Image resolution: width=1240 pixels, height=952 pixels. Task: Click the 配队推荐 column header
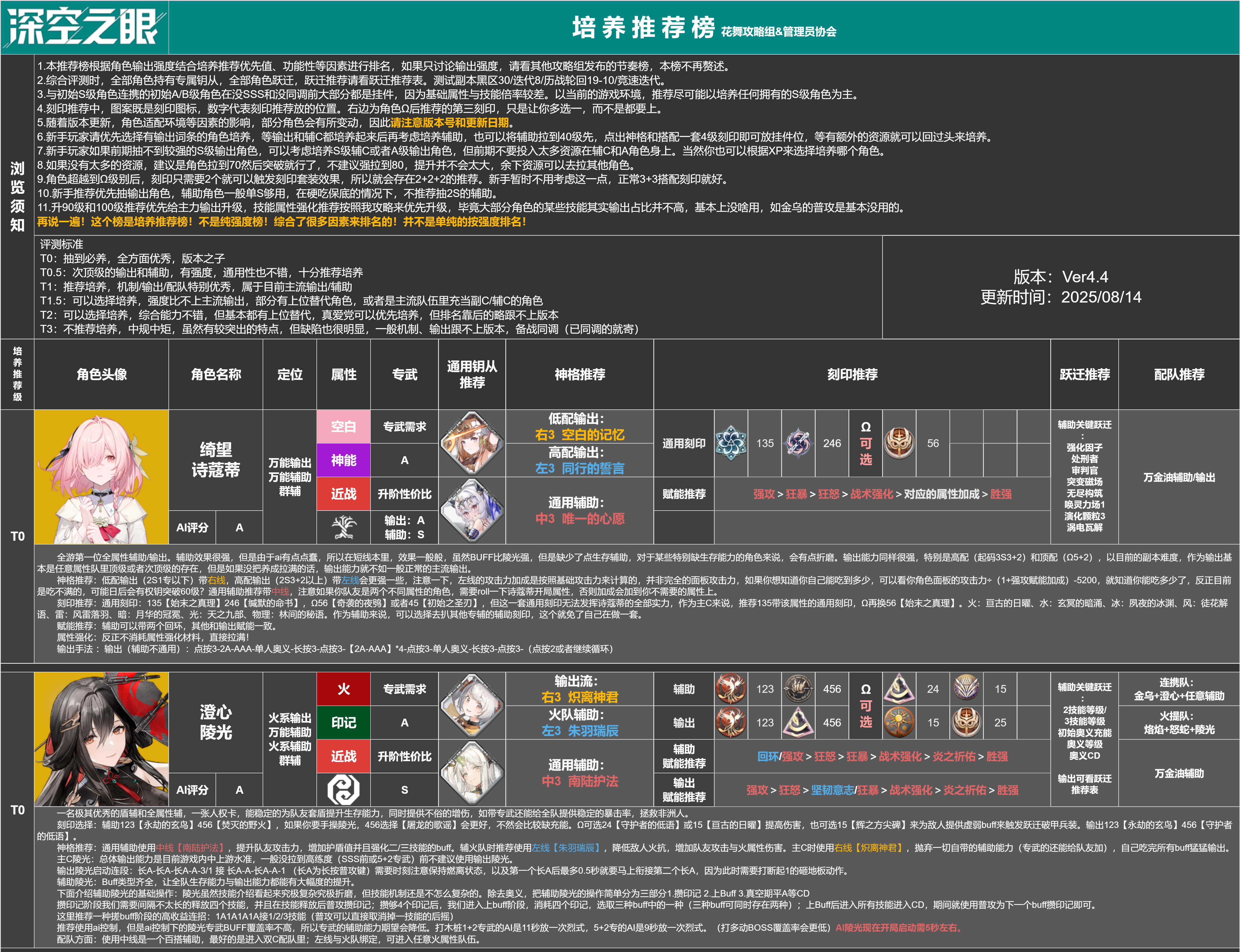coord(1179,374)
